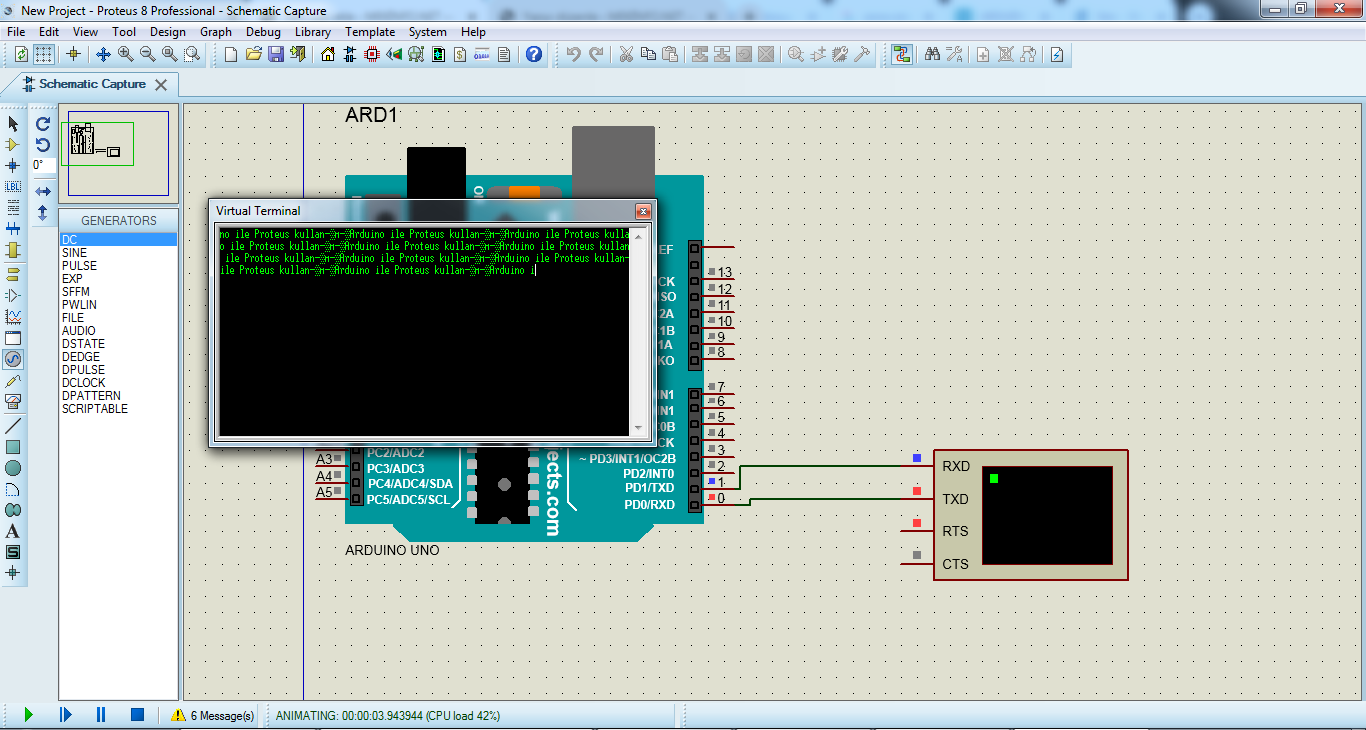Viewport: 1366px width, 730px height.
Task: Click the Rotate Clockwise icon
Action: 43,124
